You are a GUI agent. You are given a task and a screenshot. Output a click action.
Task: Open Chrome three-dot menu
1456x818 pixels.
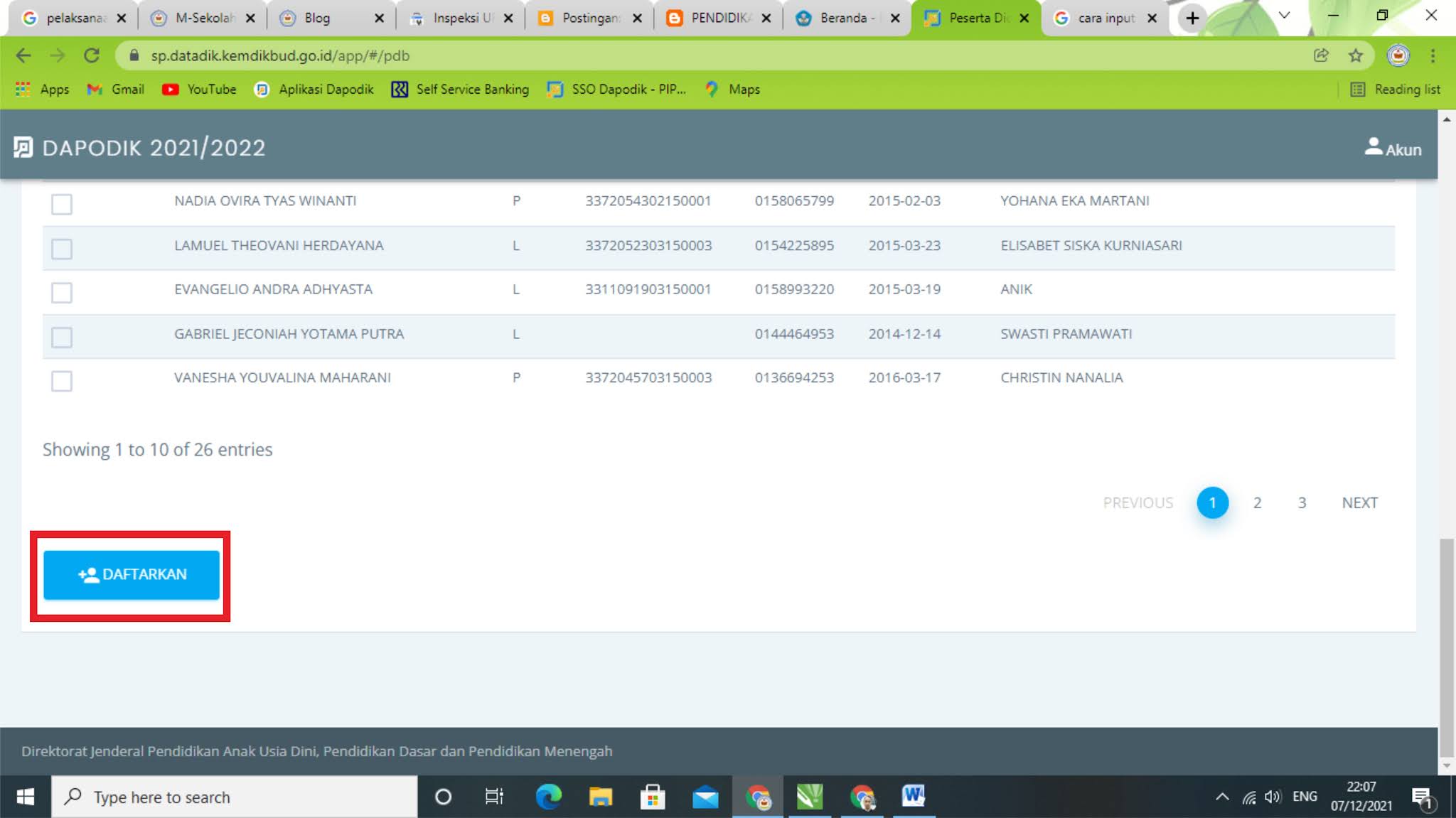pyautogui.click(x=1433, y=55)
